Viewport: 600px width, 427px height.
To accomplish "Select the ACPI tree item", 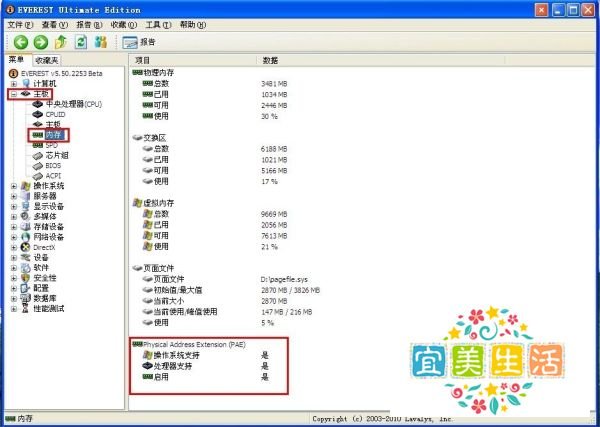I will click(x=53, y=176).
